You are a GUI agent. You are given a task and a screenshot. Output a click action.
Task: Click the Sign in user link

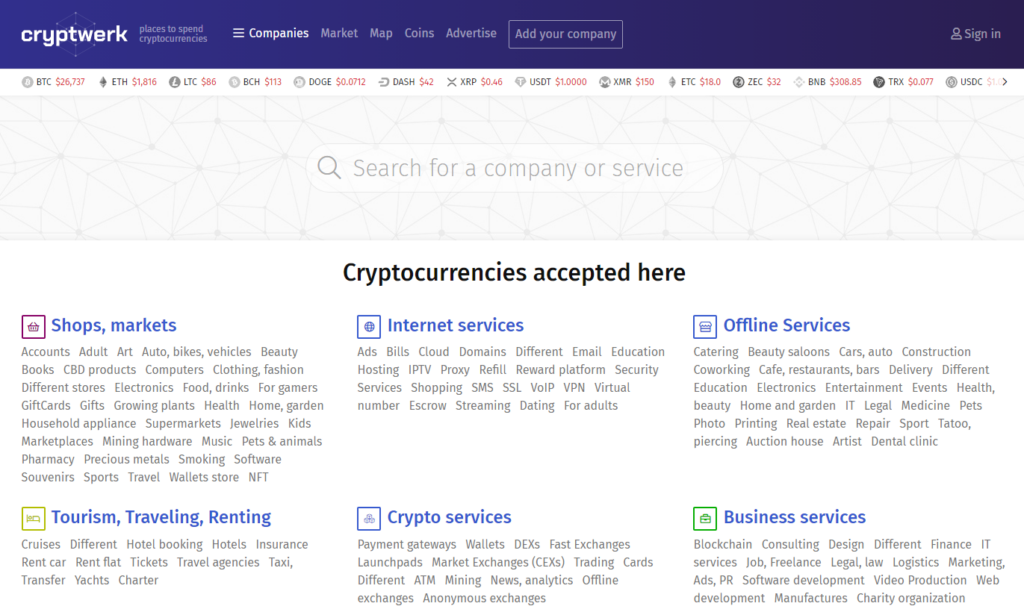click(x=975, y=34)
